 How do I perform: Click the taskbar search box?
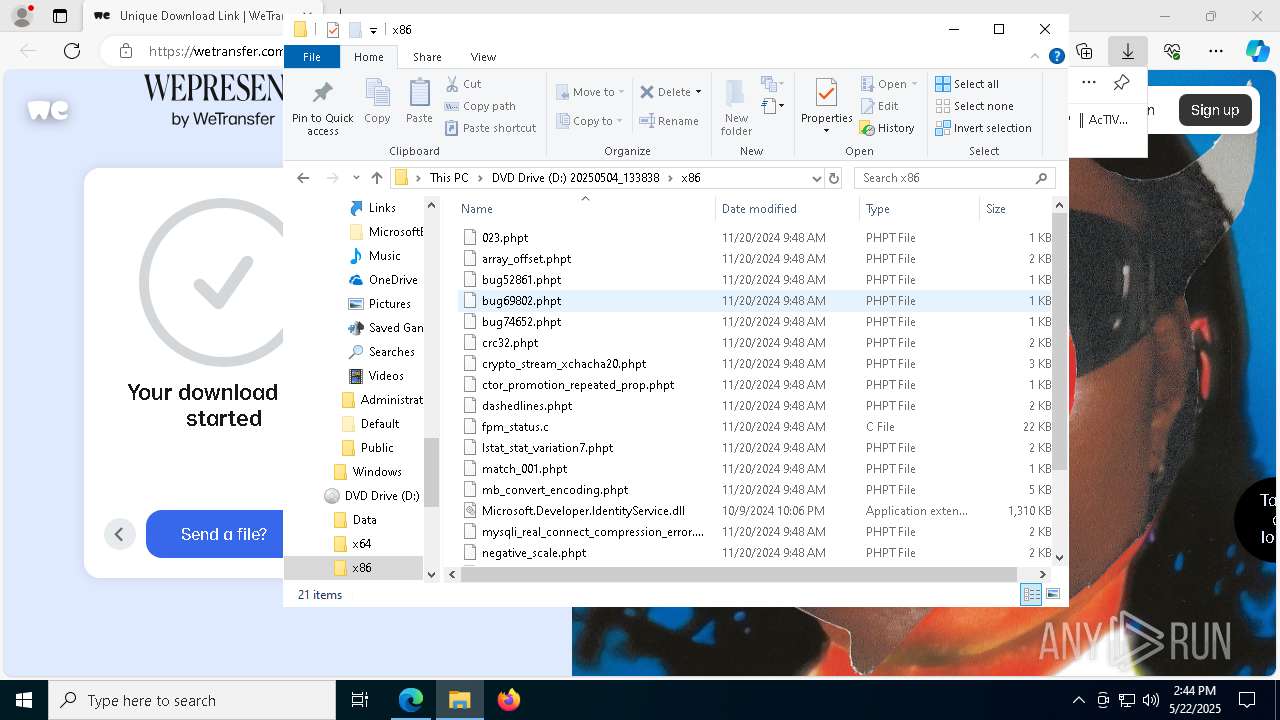coord(192,700)
